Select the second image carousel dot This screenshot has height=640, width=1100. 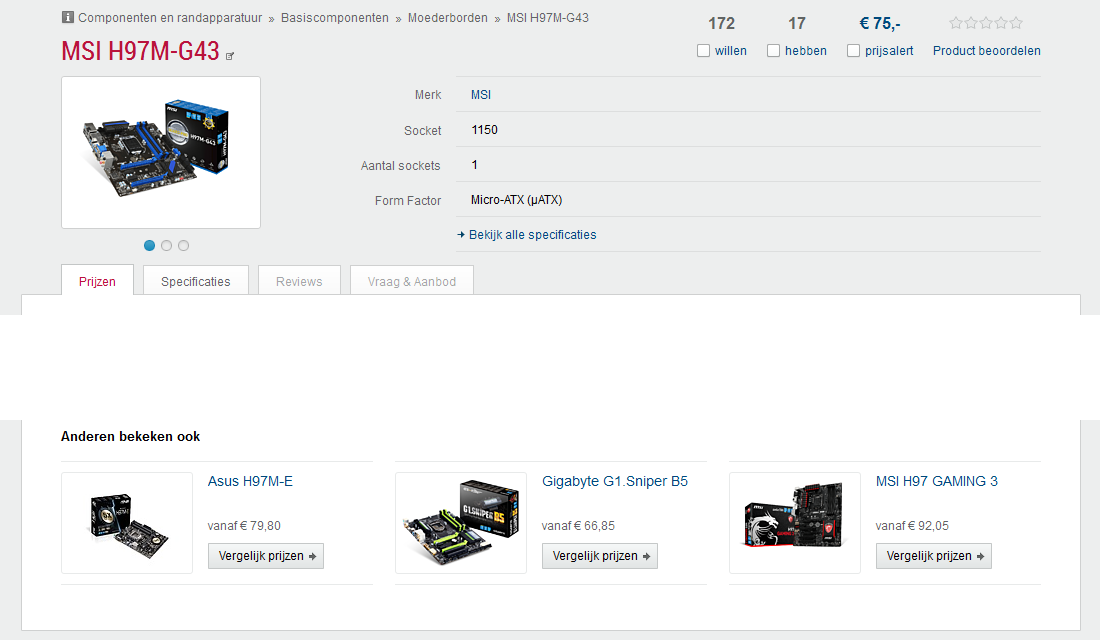pyautogui.click(x=166, y=246)
